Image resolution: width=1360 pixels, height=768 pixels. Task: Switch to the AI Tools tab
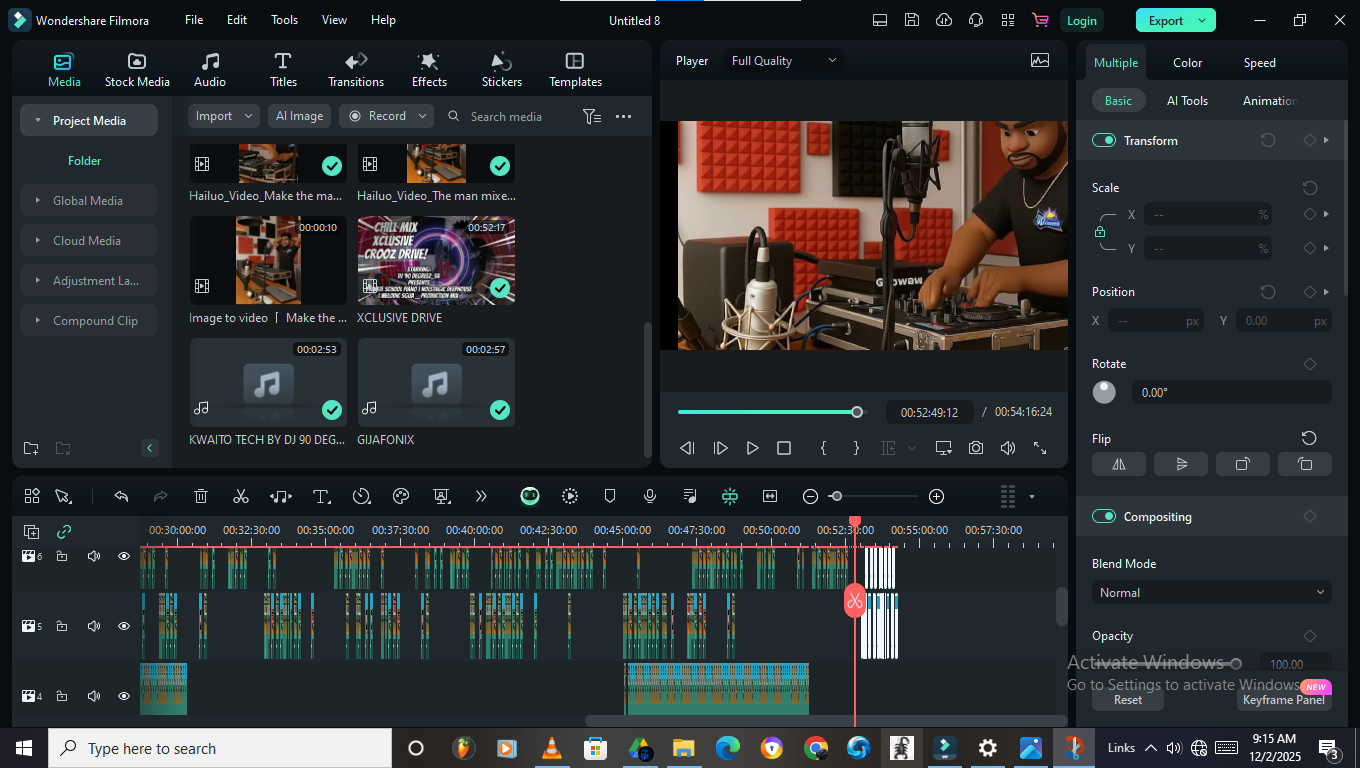point(1187,101)
